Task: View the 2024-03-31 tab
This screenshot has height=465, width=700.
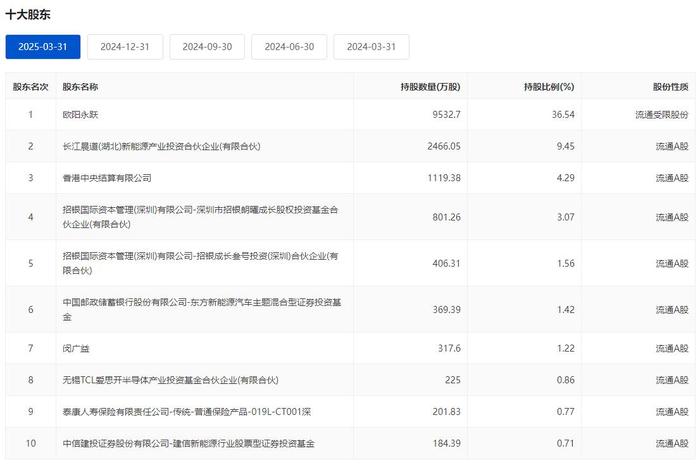Action: tap(371, 47)
